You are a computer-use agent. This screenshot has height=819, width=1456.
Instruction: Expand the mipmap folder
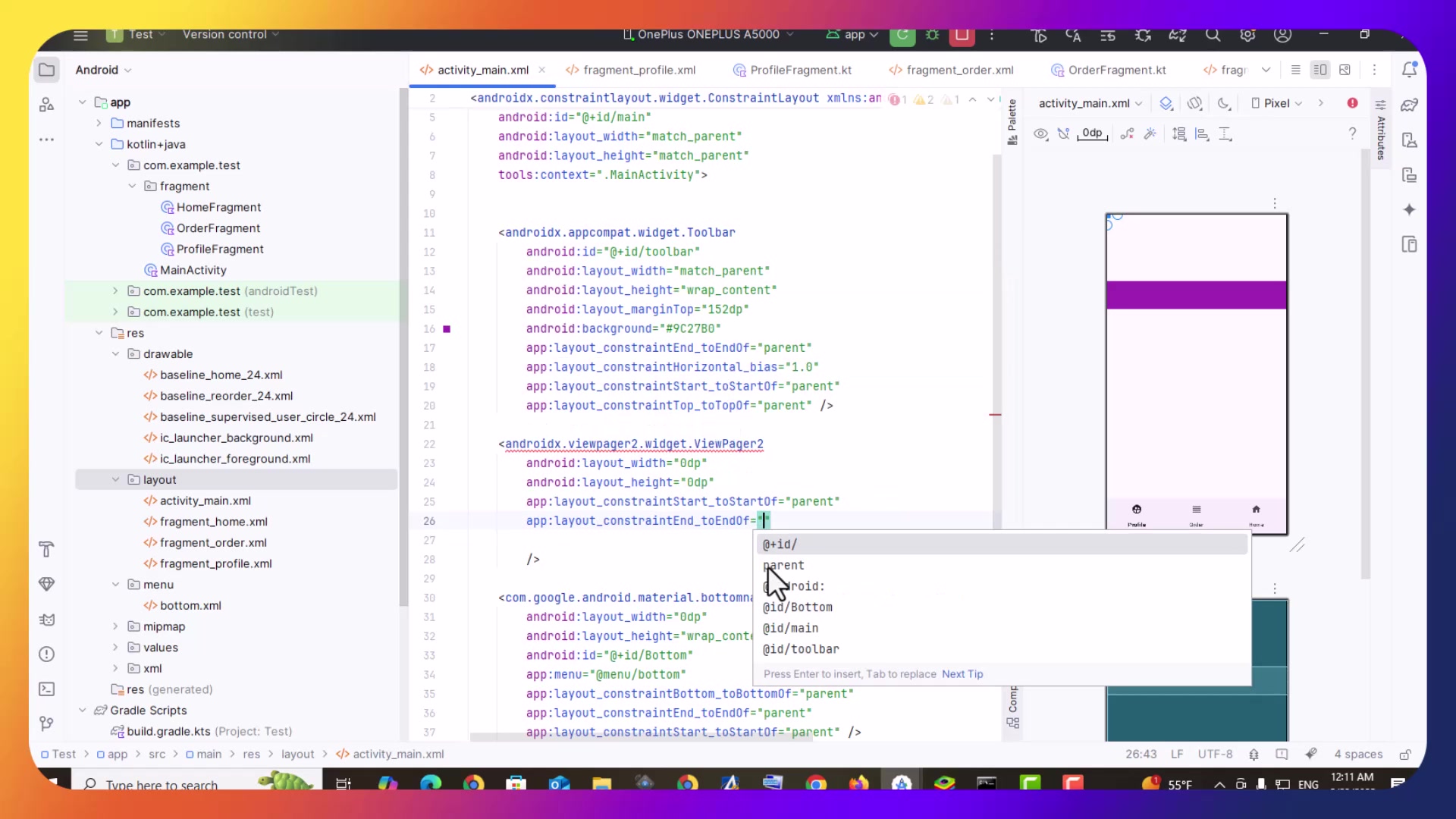click(115, 626)
